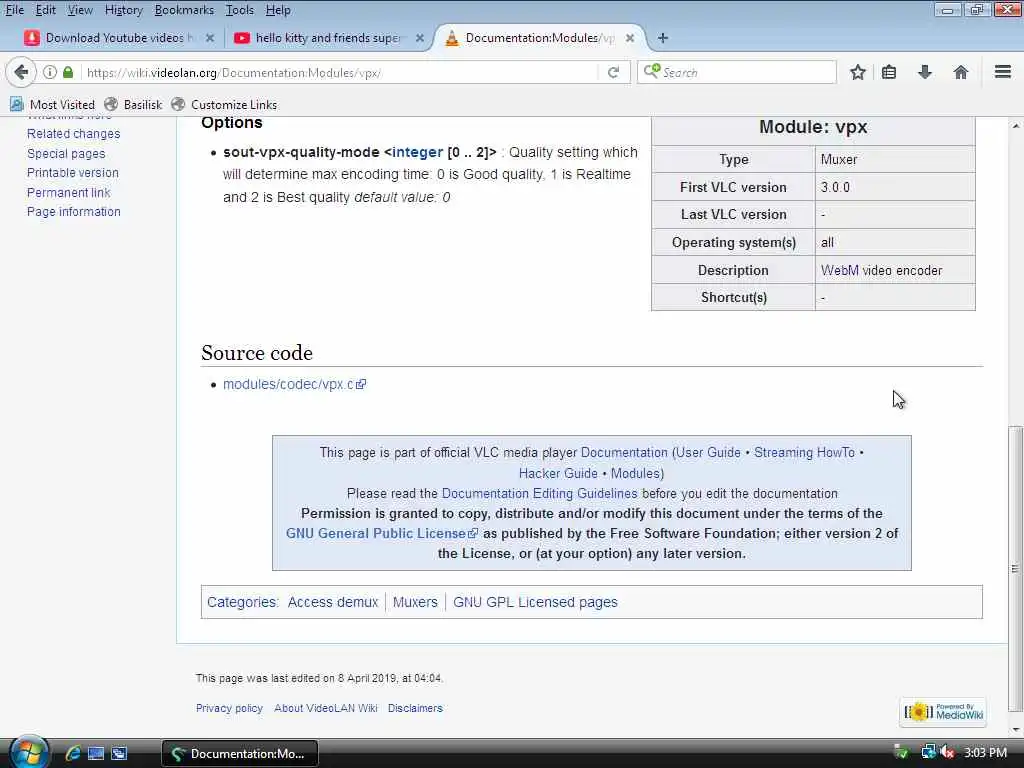Viewport: 1024px width, 768px height.
Task: Open the hamburger menu icon
Action: pos(1002,72)
